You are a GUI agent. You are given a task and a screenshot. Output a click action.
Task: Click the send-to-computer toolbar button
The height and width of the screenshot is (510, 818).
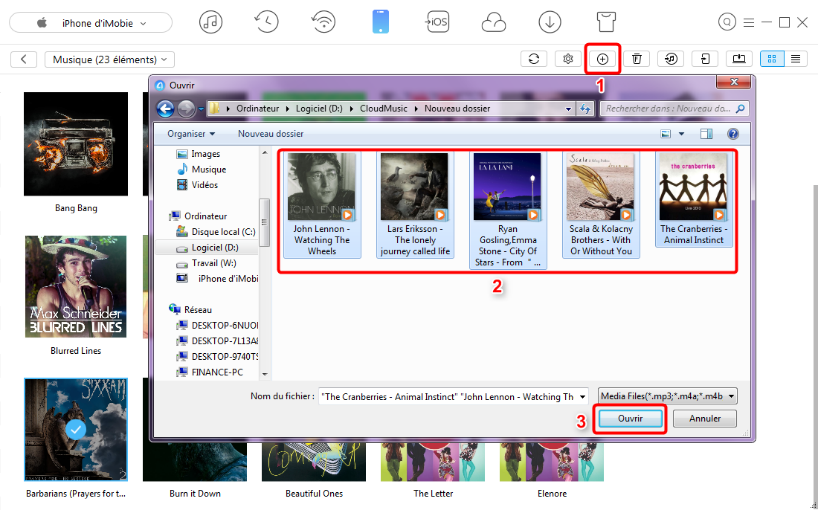739,59
